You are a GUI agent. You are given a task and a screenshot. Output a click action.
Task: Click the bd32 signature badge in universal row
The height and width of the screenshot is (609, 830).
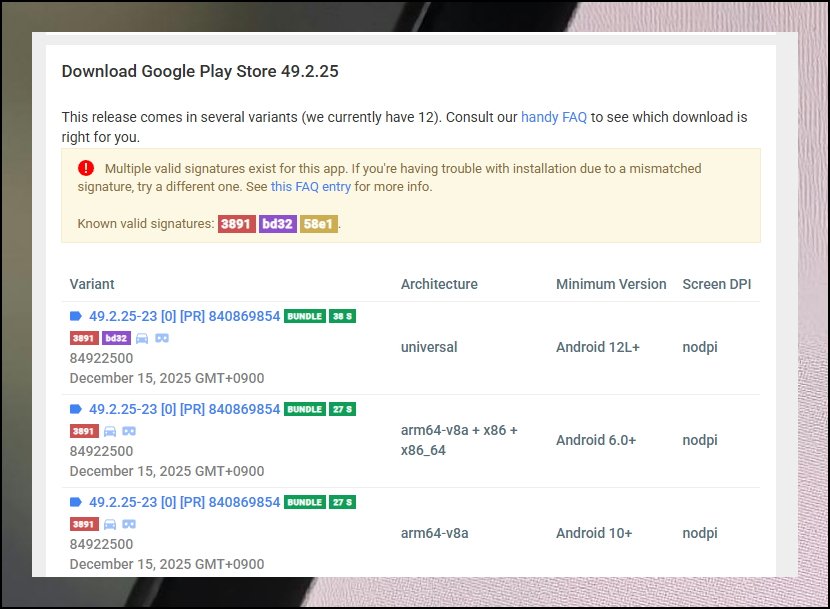coord(116,338)
